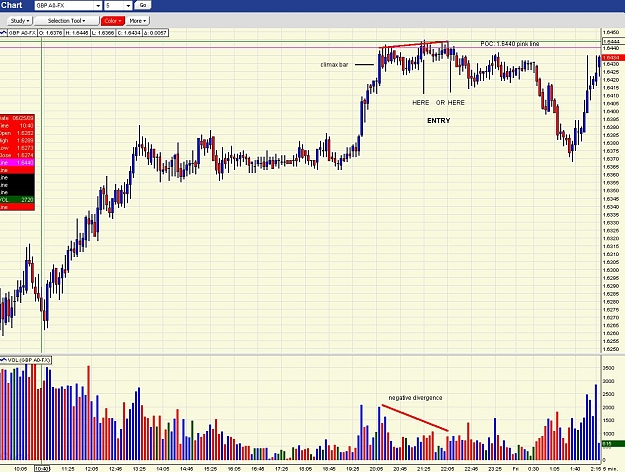Image resolution: width=625 pixels, height=473 pixels.
Task: Click the POC 1.6440 pink line label
Action: point(510,43)
